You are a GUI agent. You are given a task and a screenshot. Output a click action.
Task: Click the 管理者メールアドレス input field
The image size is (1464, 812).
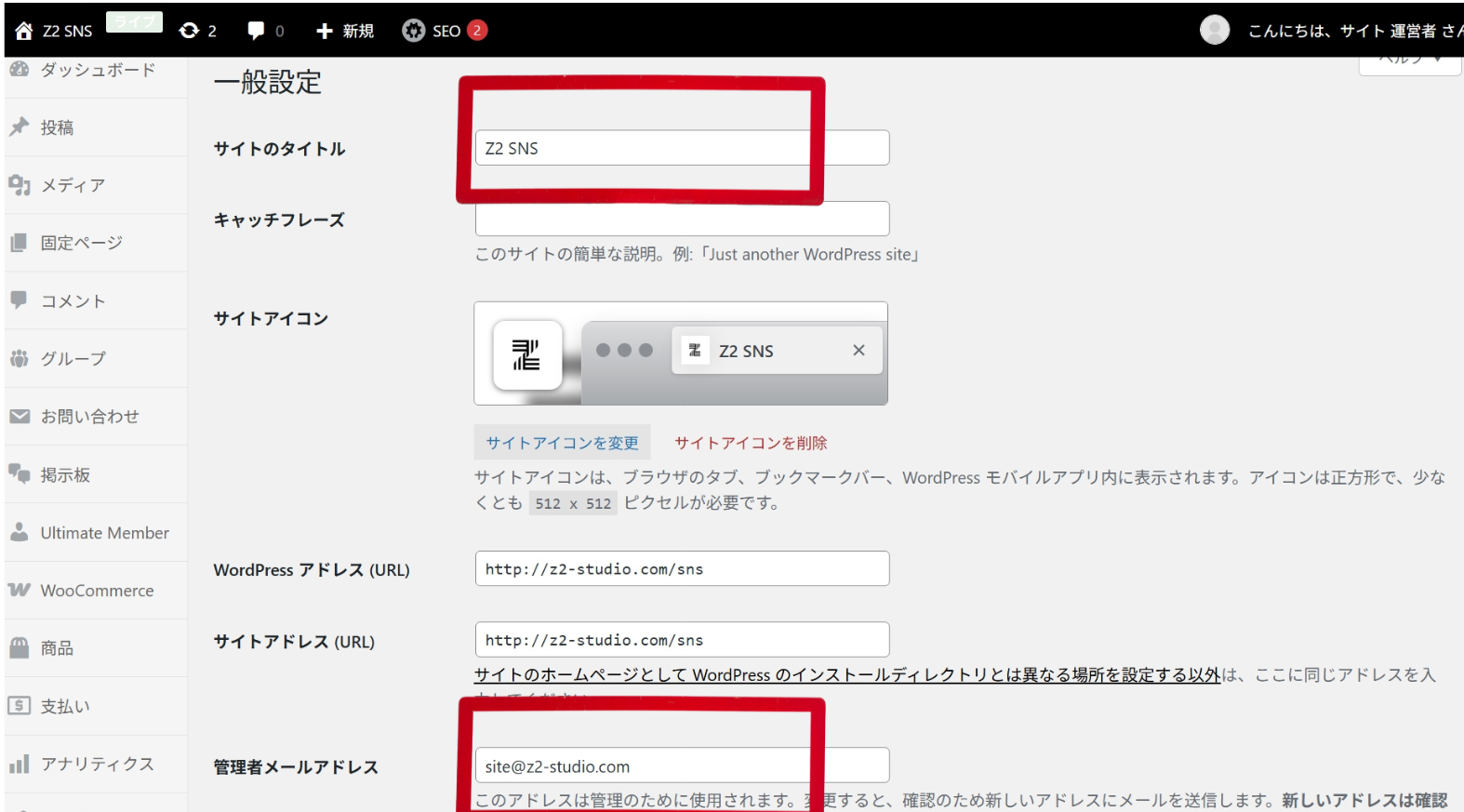coord(681,765)
